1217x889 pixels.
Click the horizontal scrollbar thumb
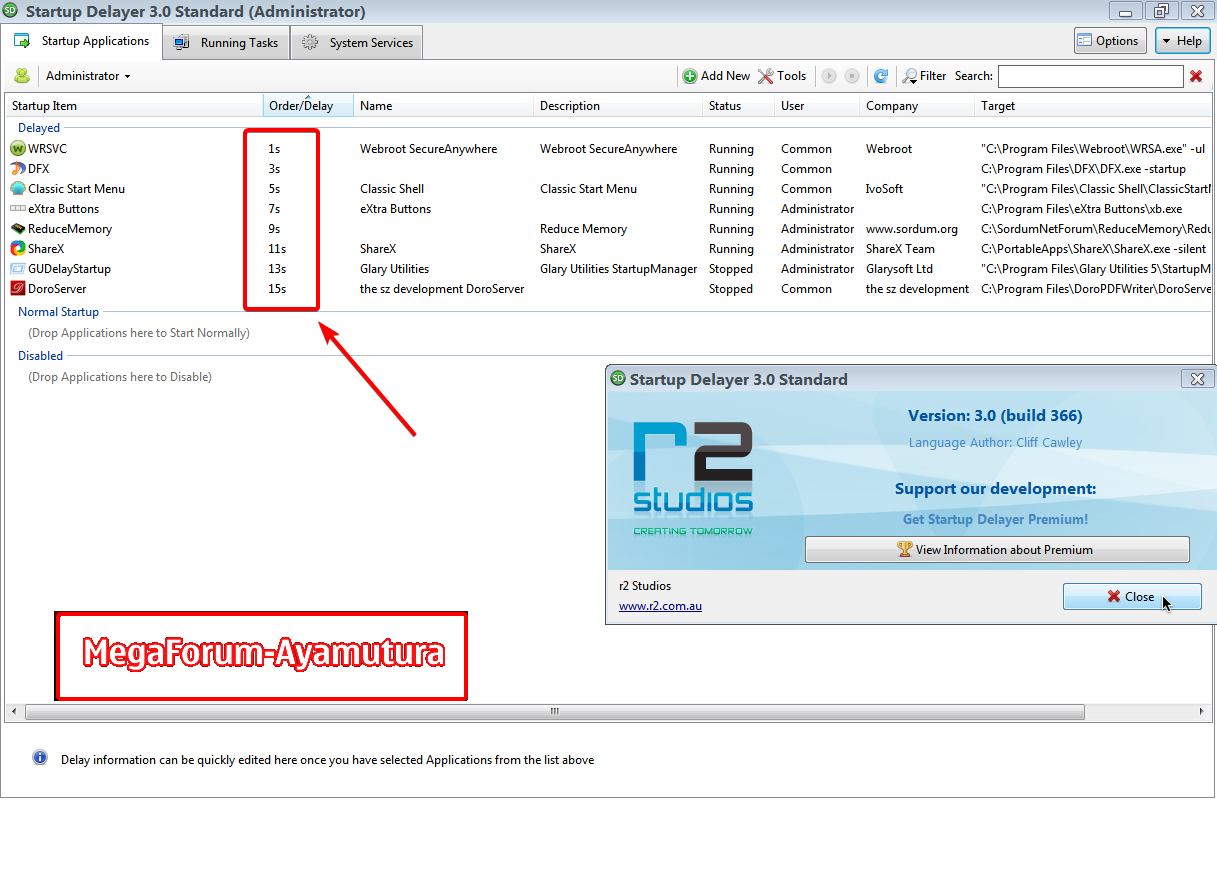click(555, 712)
